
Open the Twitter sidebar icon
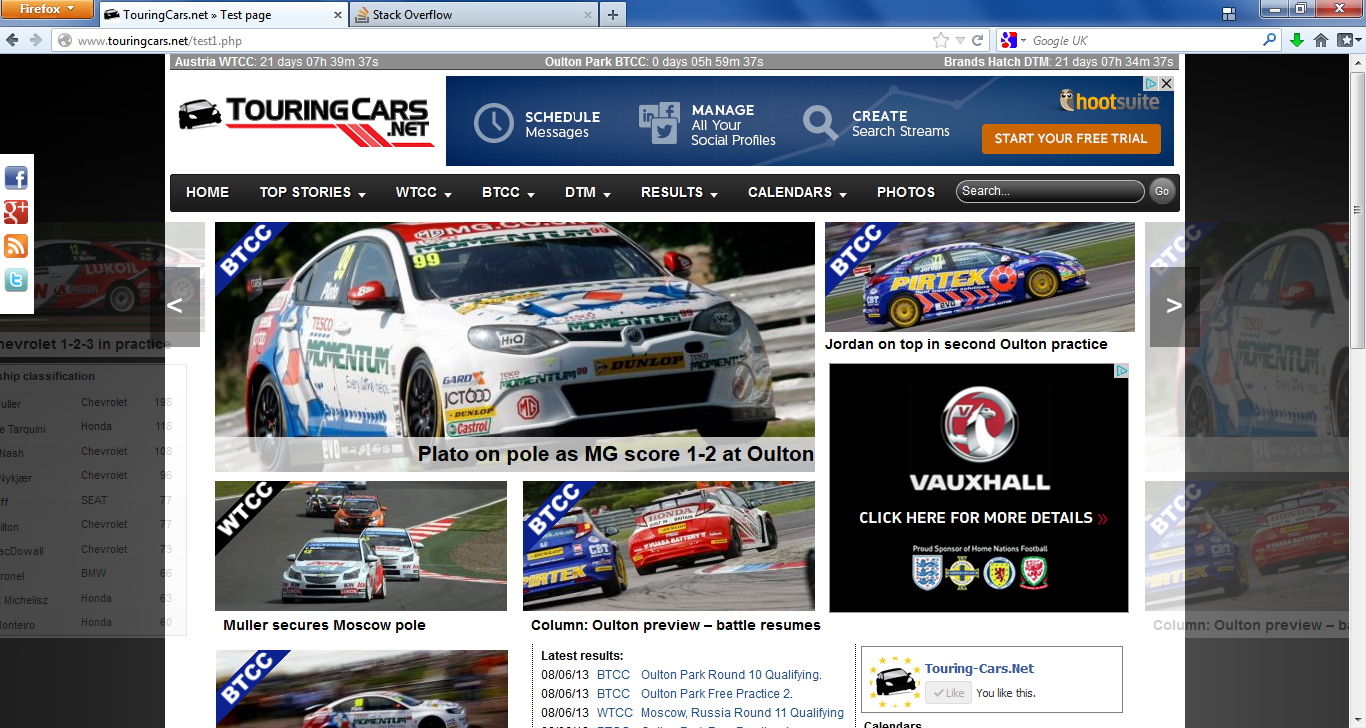16,280
